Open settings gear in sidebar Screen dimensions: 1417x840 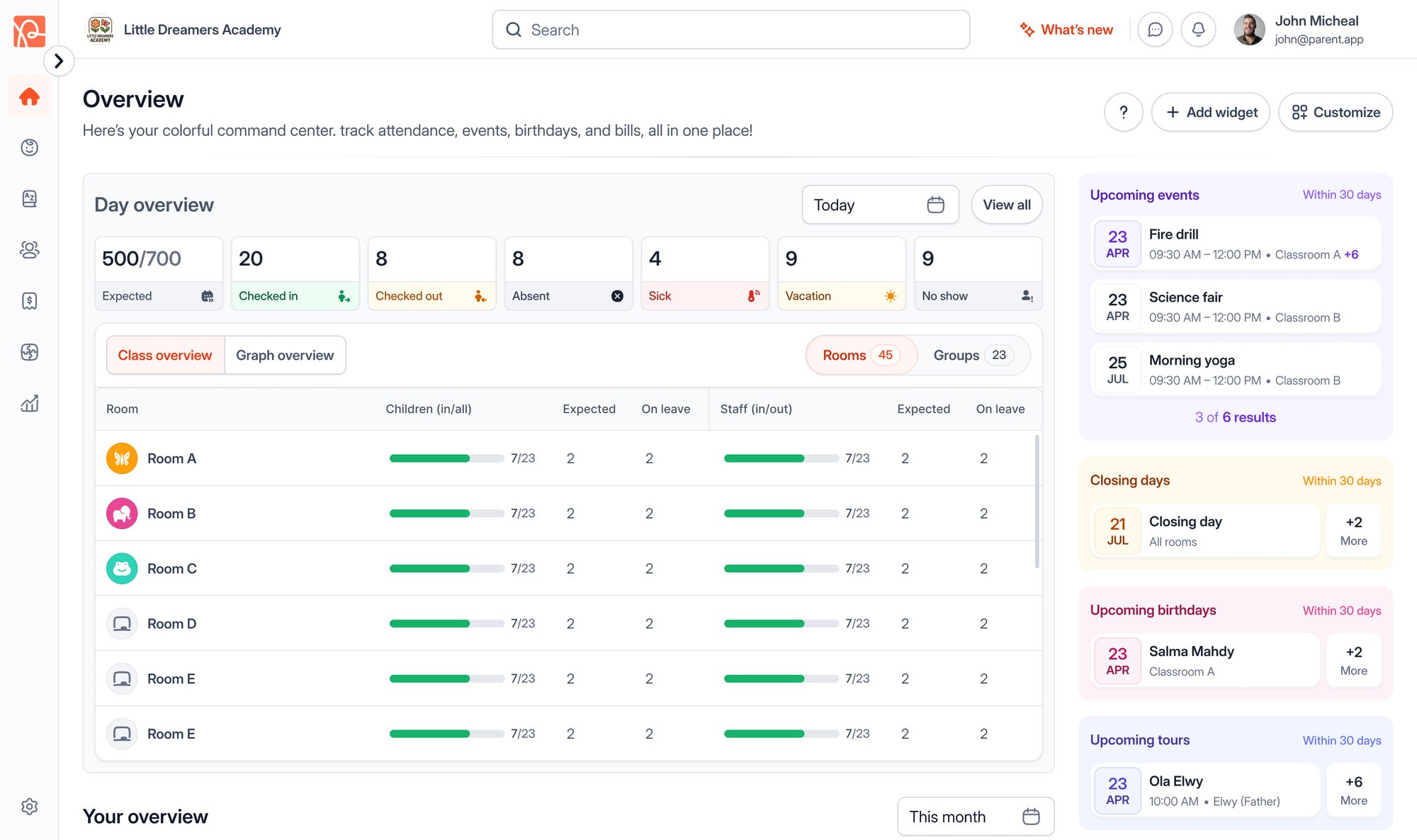[29, 807]
